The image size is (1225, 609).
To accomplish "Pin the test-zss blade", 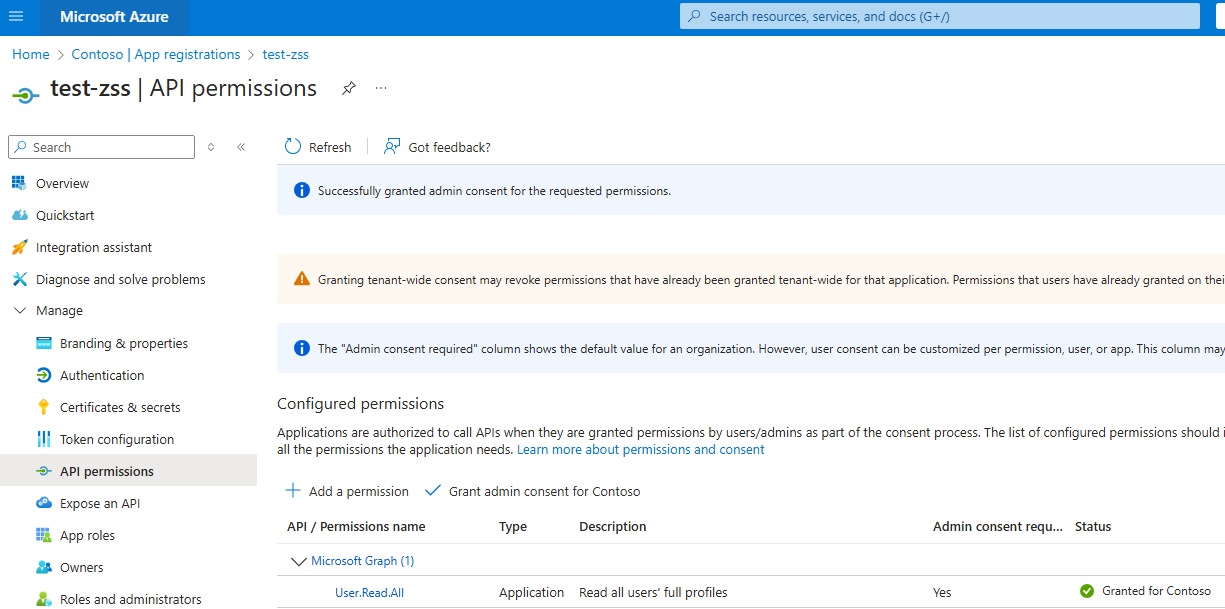I will (x=348, y=88).
